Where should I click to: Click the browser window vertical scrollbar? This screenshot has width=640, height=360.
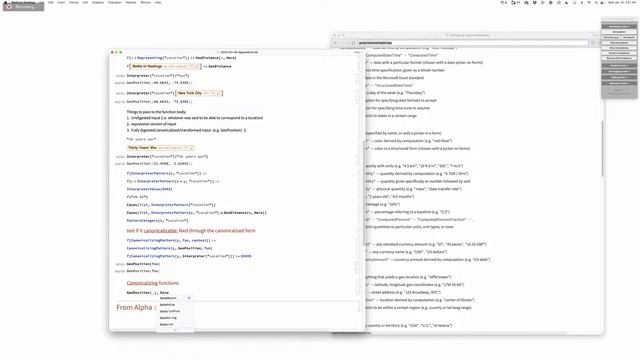tap(602, 149)
